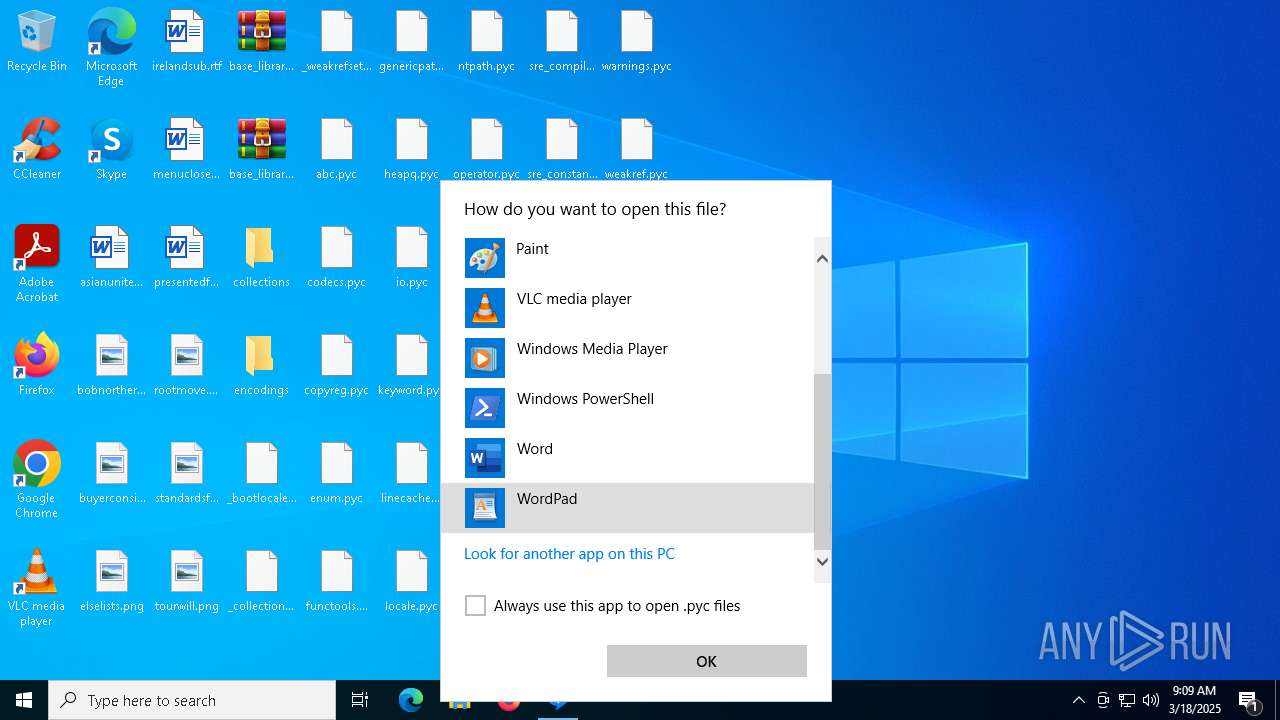
Task: Select the CCleaner desktop shortcut
Action: (x=37, y=150)
